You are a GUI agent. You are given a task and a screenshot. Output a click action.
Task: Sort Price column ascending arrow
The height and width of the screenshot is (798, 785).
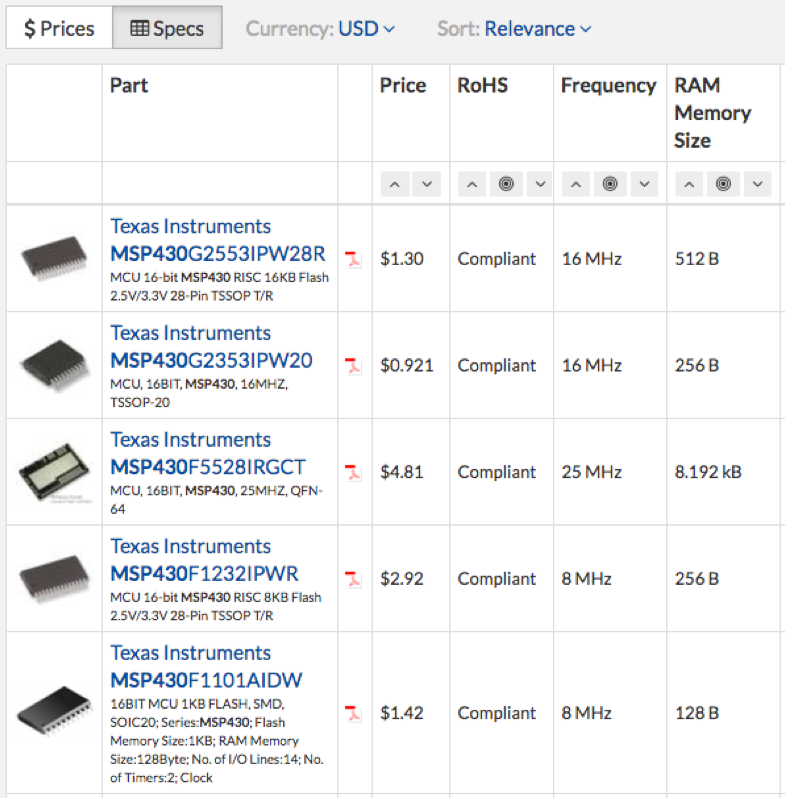395,184
